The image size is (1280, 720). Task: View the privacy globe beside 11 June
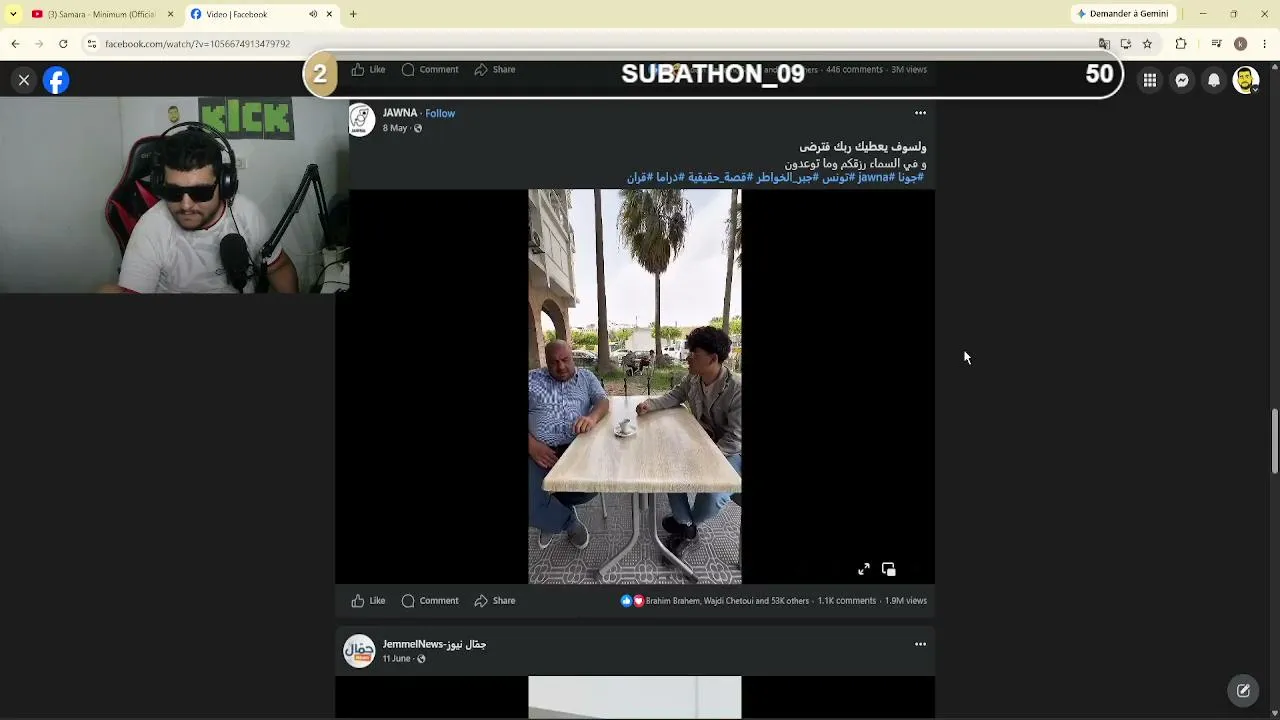coord(421,659)
